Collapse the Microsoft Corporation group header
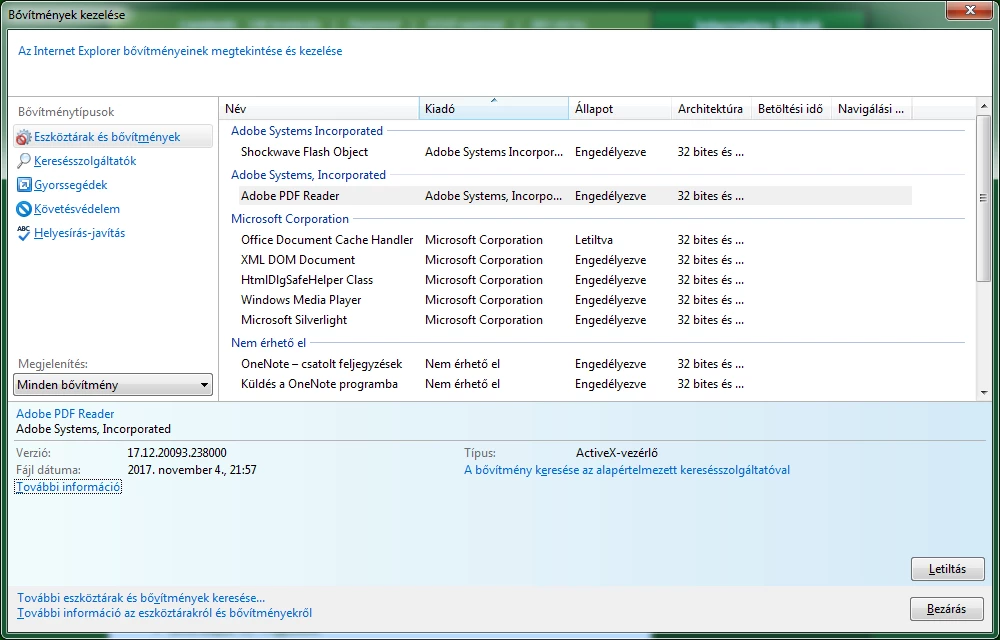 [x=290, y=219]
